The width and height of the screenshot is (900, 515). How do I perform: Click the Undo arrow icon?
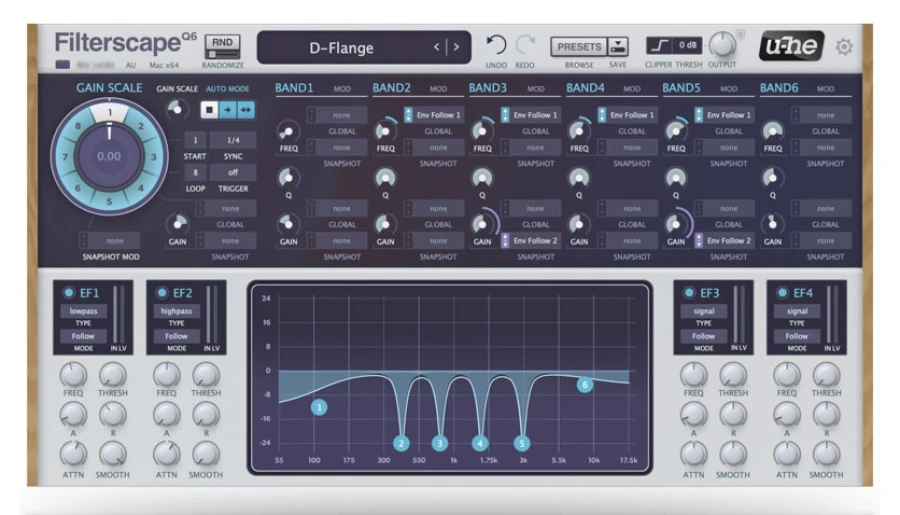[496, 45]
